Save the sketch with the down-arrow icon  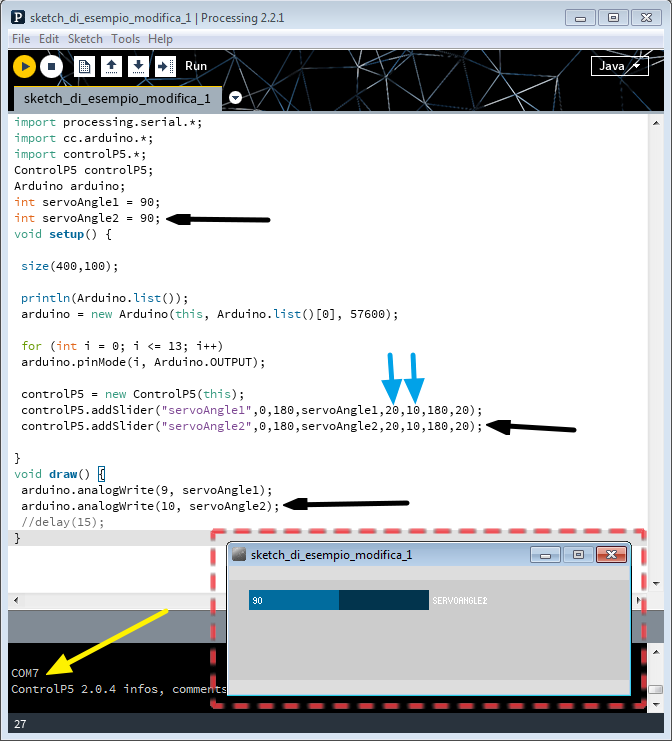(x=138, y=66)
